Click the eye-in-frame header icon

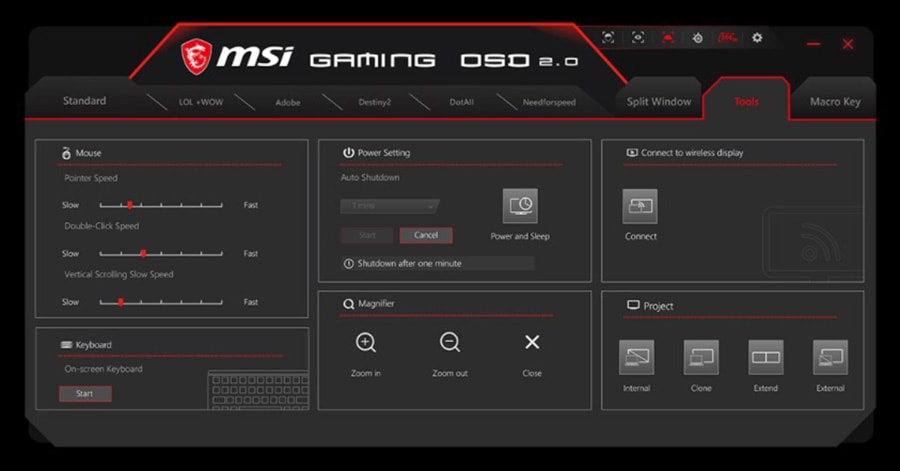638,37
